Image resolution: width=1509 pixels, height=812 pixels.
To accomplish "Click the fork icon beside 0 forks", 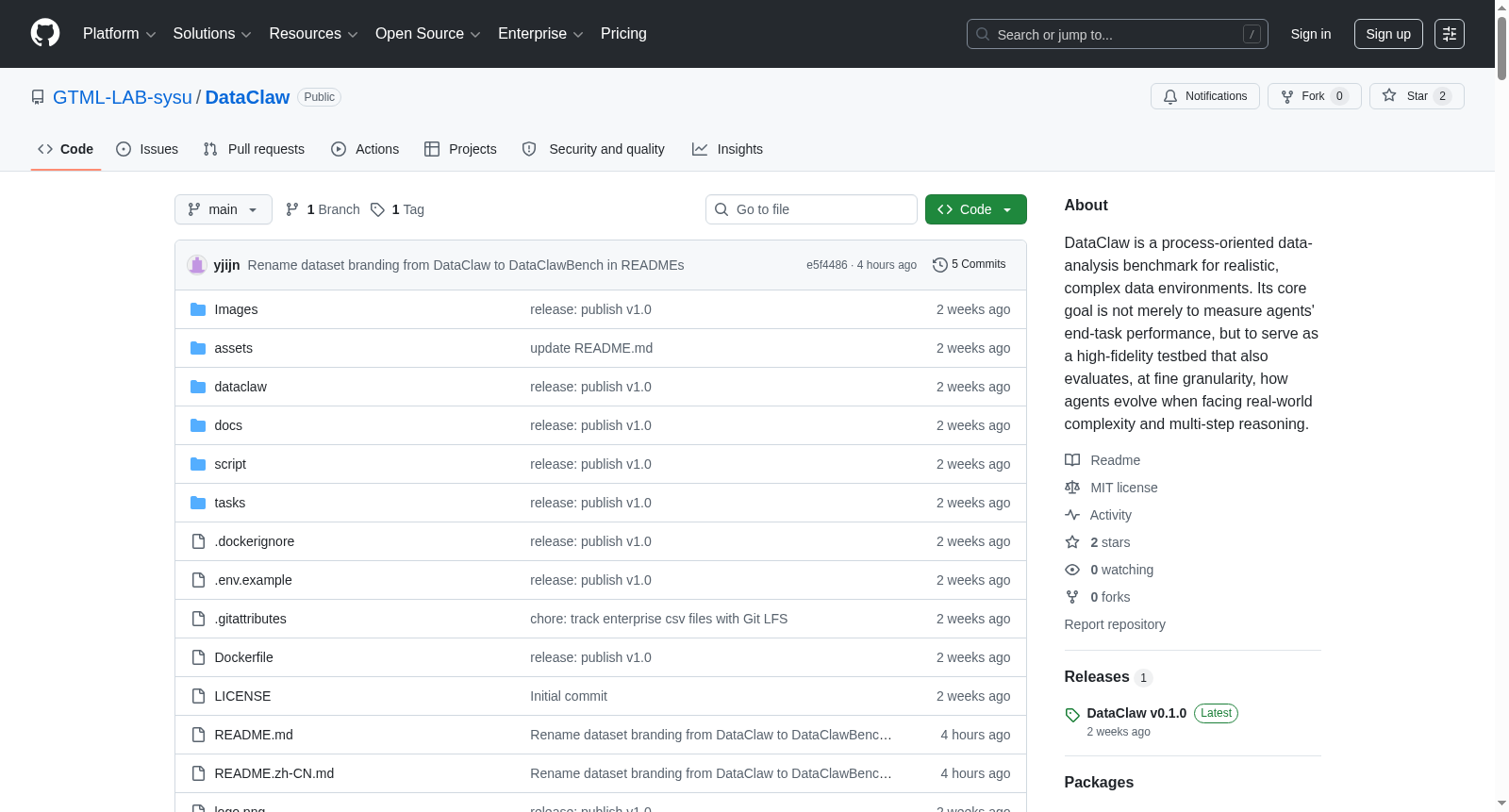I will pyautogui.click(x=1072, y=597).
